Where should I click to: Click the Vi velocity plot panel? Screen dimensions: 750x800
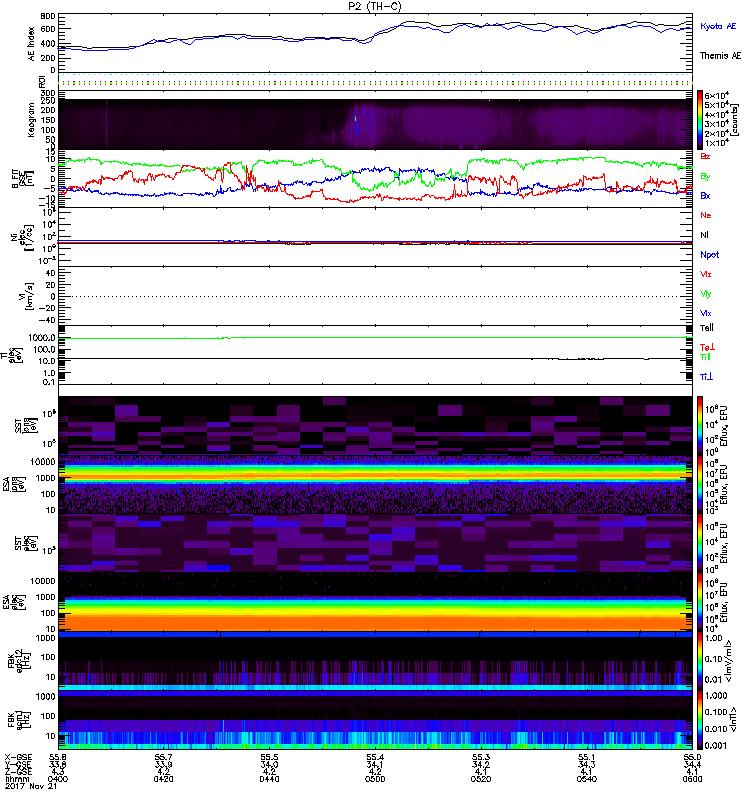pos(375,296)
